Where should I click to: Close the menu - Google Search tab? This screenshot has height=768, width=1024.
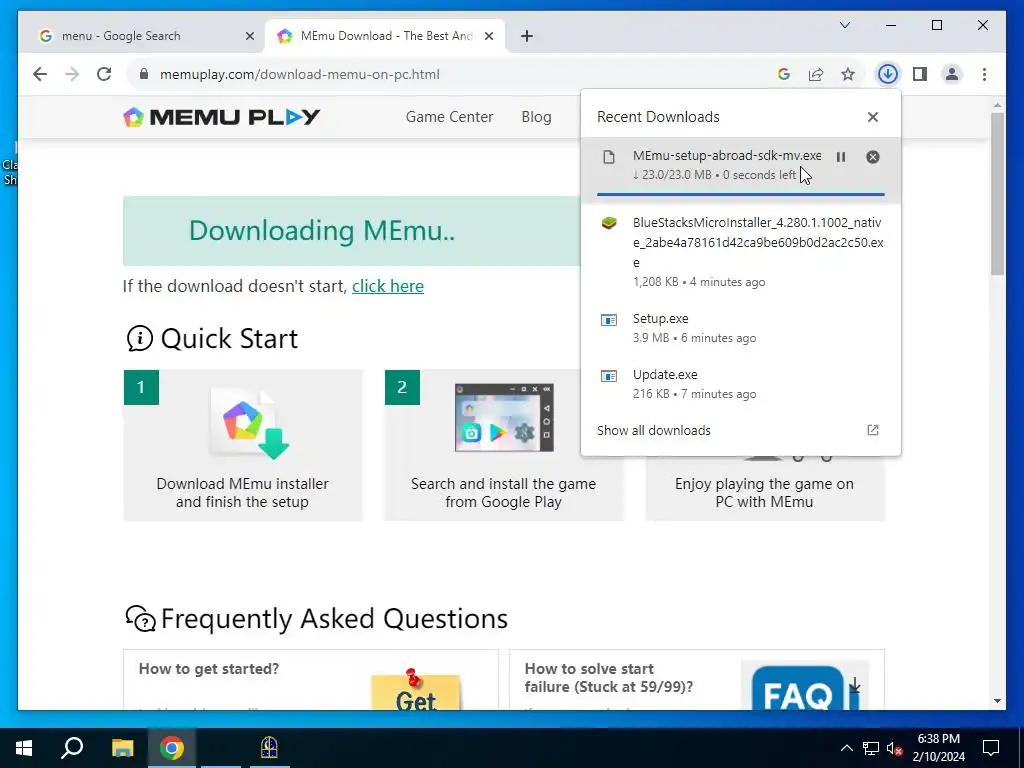pos(249,37)
